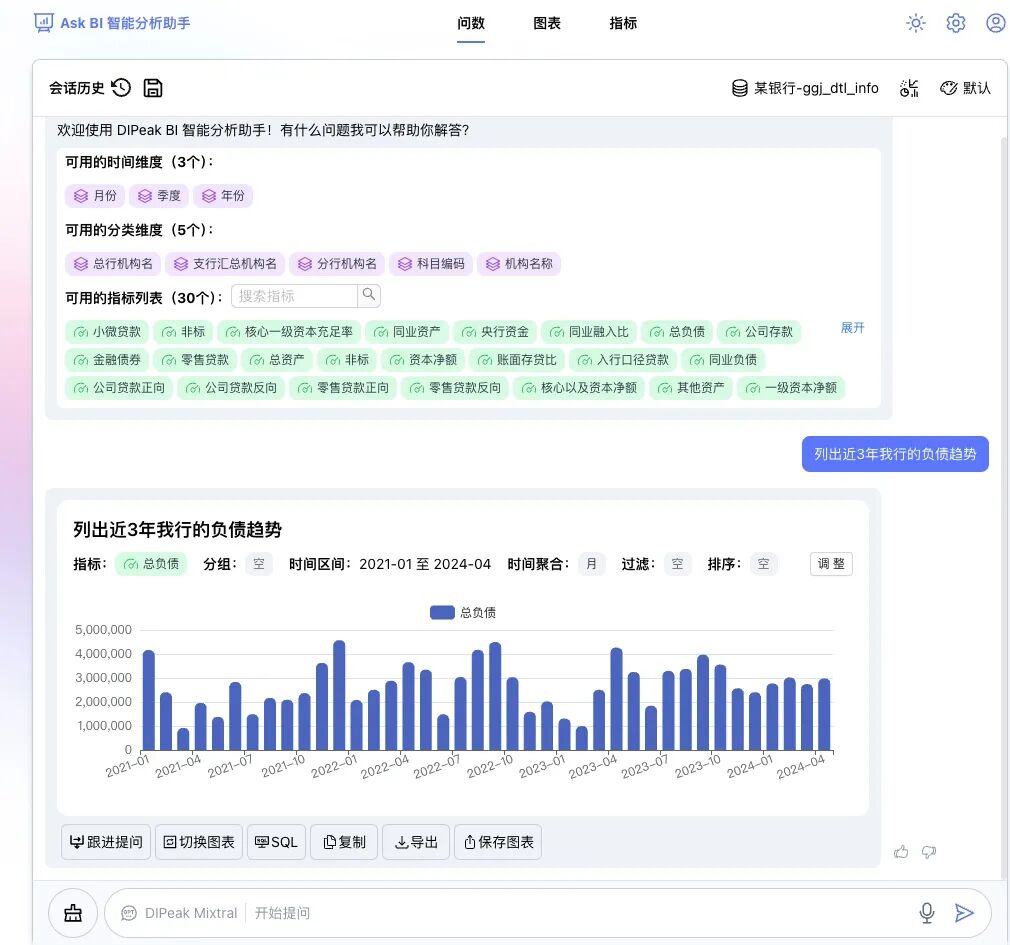Select the 同业资产 metric tag
This screenshot has height=945, width=1010.
[407, 332]
